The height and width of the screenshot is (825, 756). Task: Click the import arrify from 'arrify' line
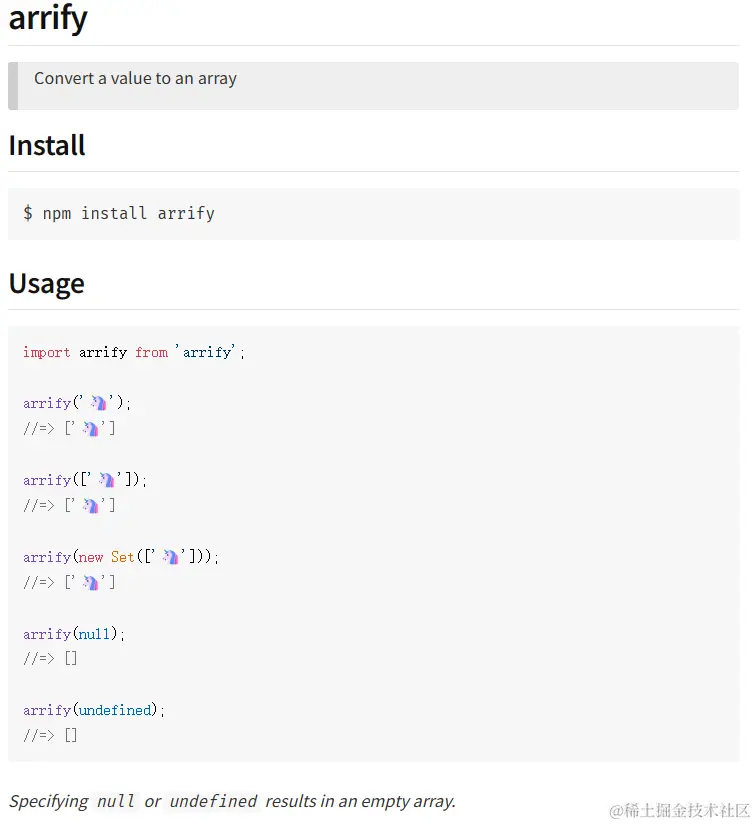tap(134, 352)
